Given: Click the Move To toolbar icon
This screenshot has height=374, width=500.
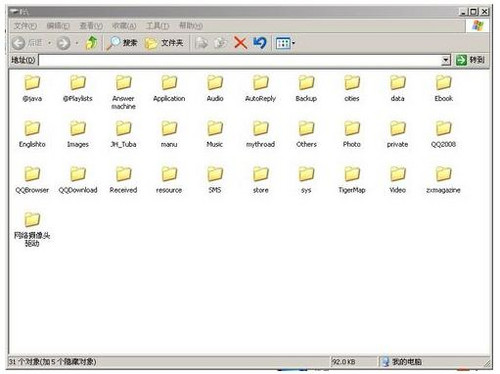Looking at the screenshot, I should [201, 43].
